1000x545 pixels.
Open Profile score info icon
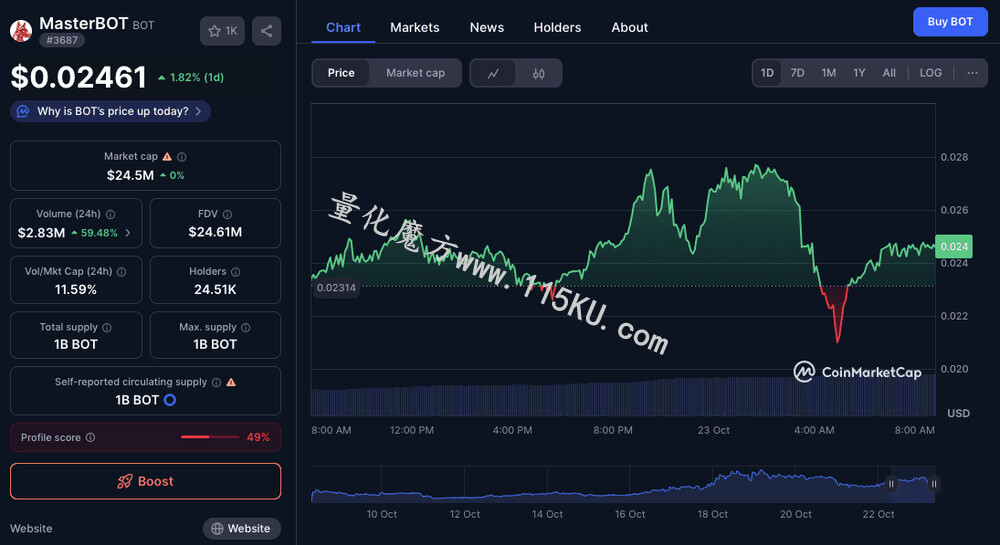tap(91, 437)
